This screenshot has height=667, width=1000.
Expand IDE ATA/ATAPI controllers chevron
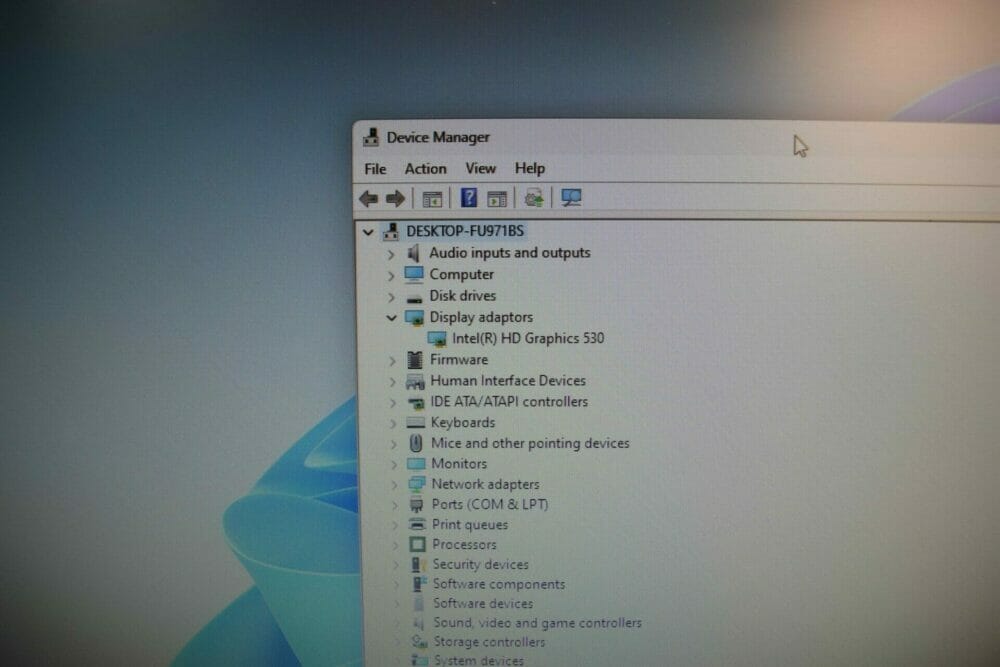[393, 403]
